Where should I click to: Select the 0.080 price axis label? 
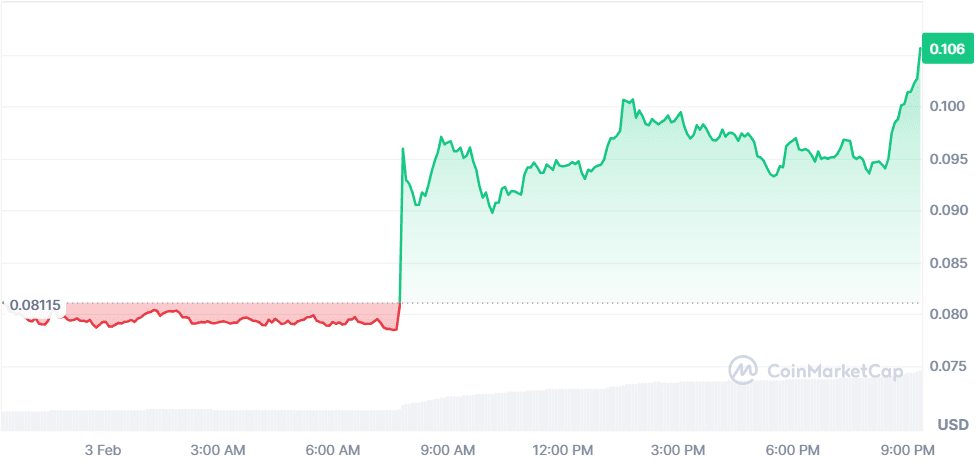point(946,315)
